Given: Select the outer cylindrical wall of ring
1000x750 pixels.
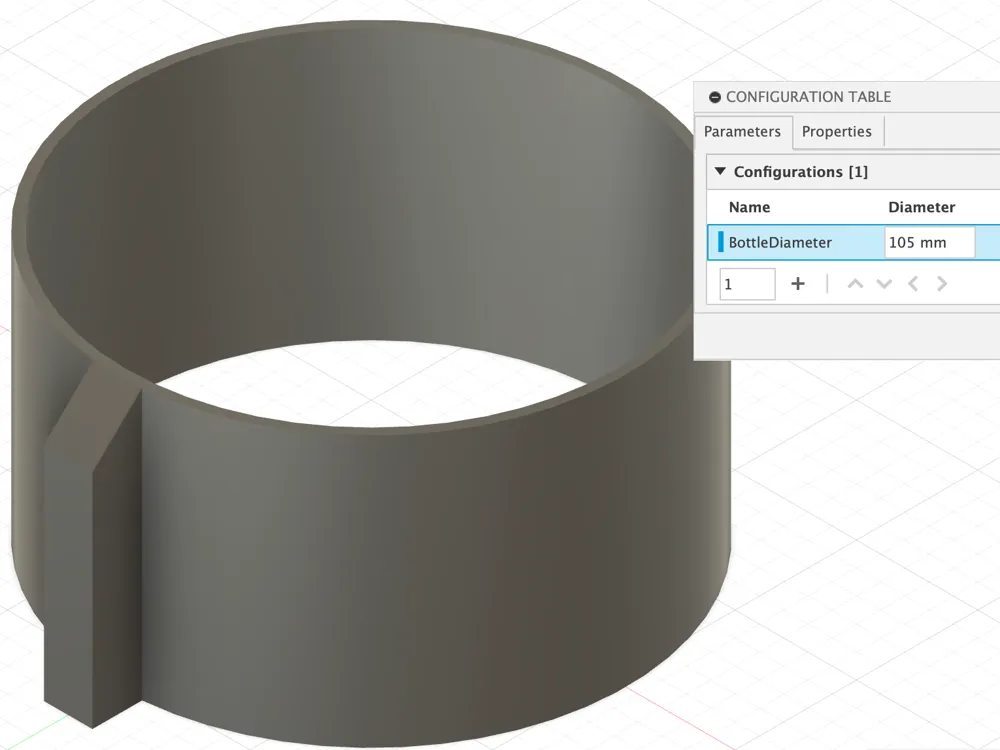Looking at the screenshot, I should point(430,560).
